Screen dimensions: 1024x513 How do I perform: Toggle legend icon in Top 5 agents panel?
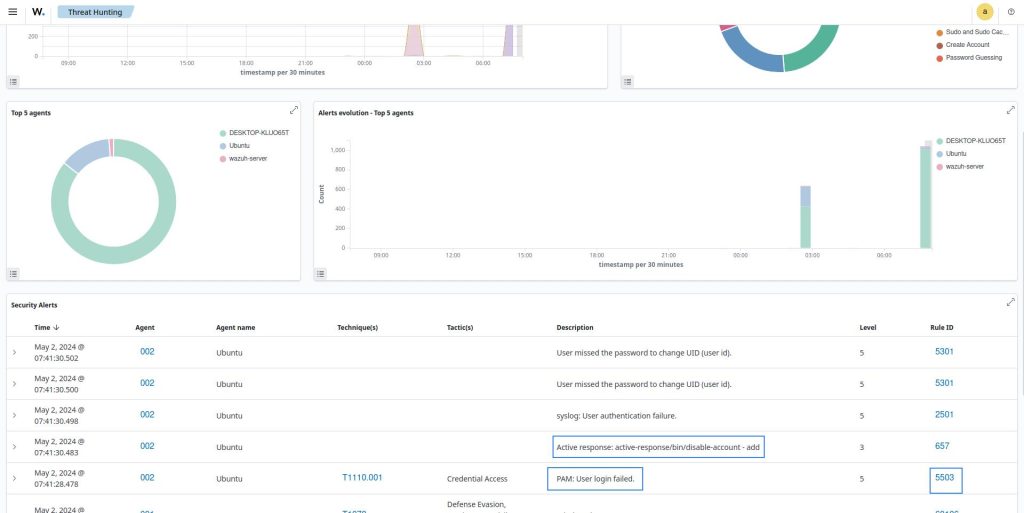tap(14, 273)
